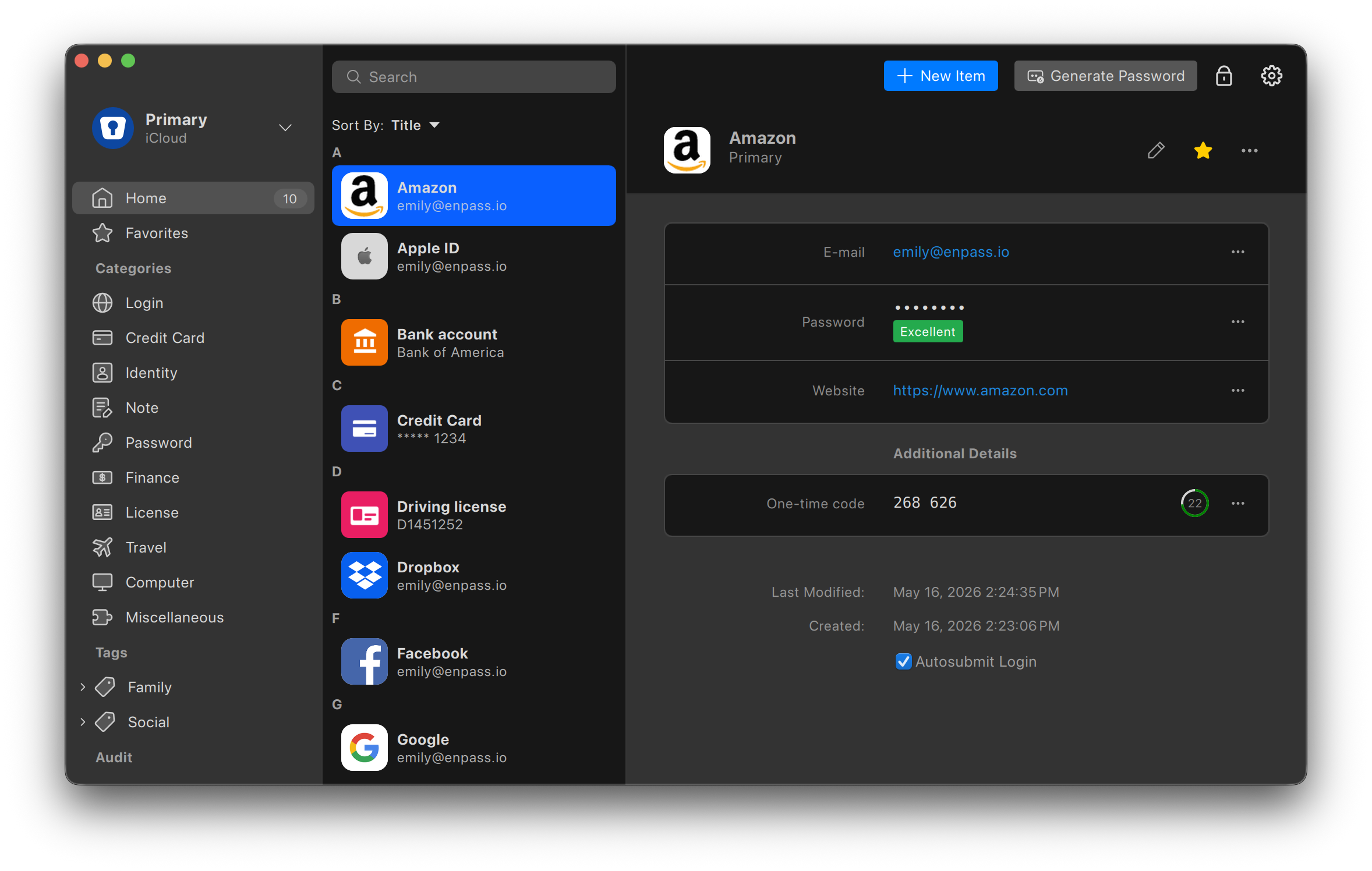
Task: Select the Social tag label
Action: coord(148,722)
